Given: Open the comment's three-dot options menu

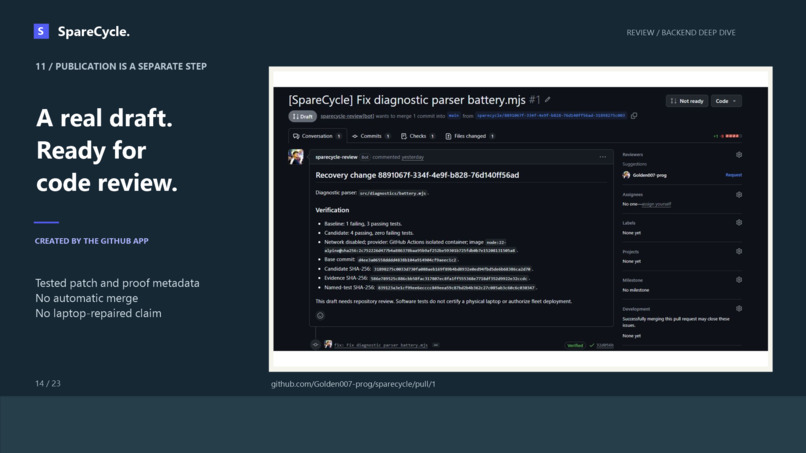Looking at the screenshot, I should click(602, 157).
